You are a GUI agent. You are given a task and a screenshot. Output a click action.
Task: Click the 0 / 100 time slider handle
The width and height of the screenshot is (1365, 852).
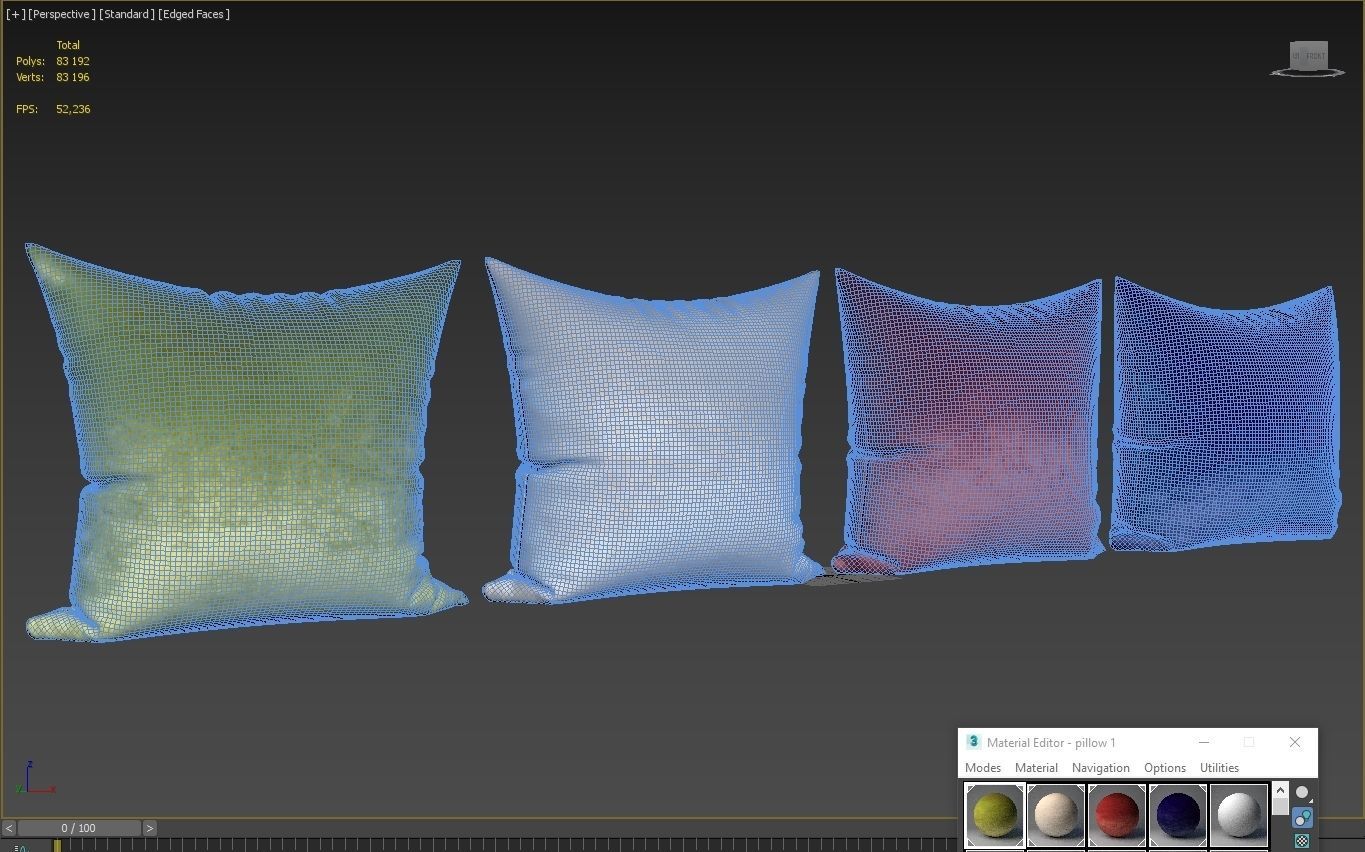click(x=79, y=828)
